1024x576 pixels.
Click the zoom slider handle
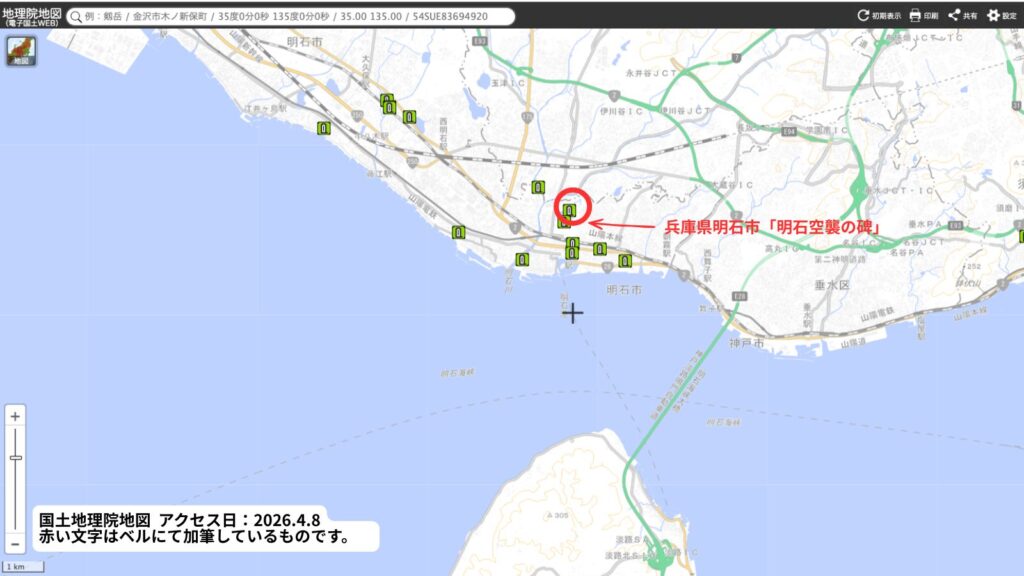click(x=15, y=457)
